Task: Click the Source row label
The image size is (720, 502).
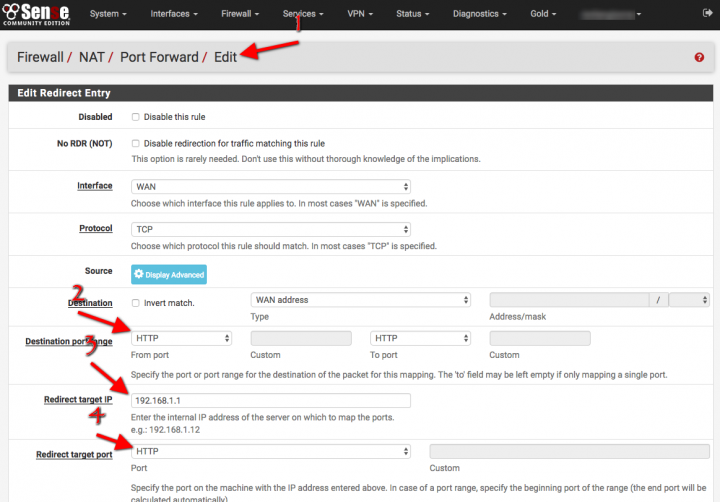Action: coord(98,271)
